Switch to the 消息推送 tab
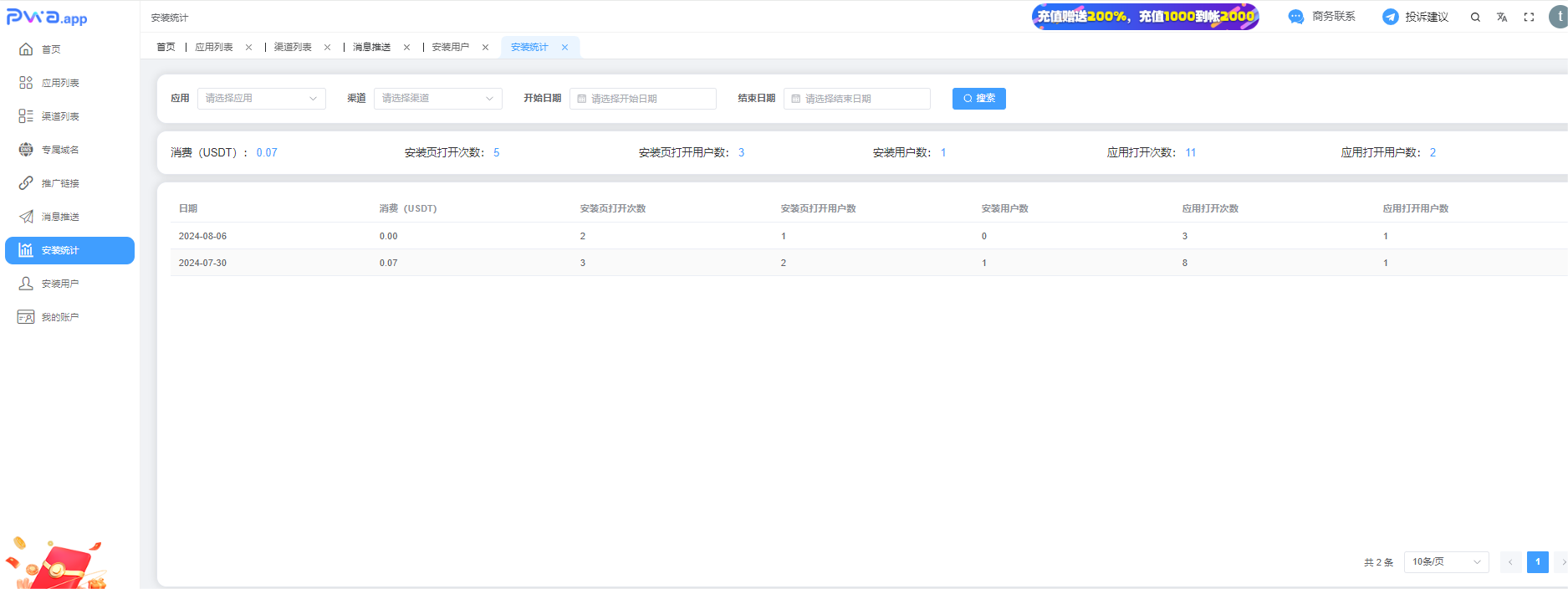Image resolution: width=1568 pixels, height=589 pixels. 371,48
